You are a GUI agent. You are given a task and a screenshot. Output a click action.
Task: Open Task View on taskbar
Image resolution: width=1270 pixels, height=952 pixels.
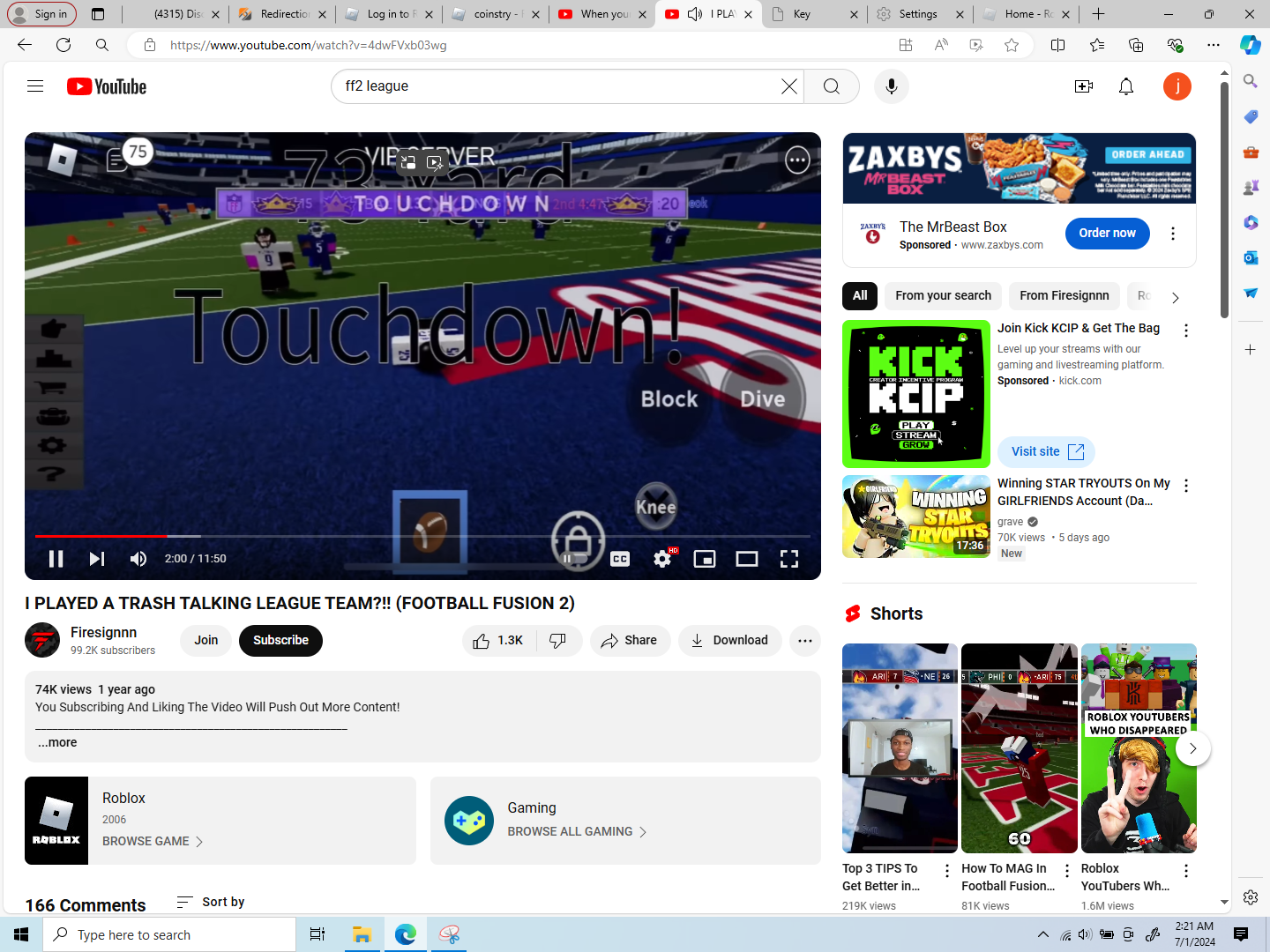click(x=317, y=934)
